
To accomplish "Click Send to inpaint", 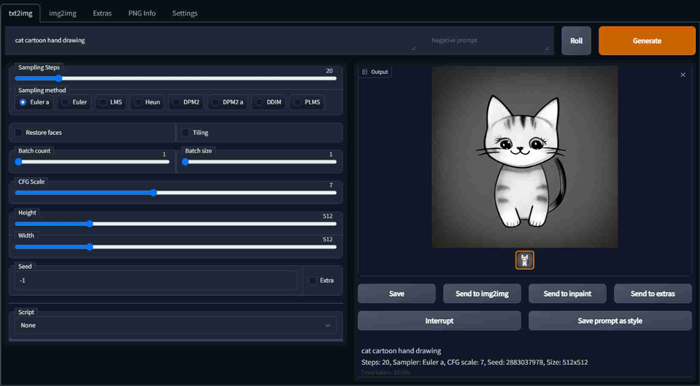I will point(567,294).
